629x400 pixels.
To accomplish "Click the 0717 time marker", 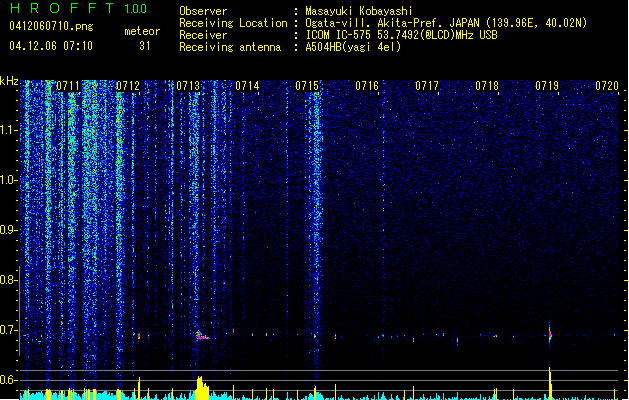I will tap(427, 86).
